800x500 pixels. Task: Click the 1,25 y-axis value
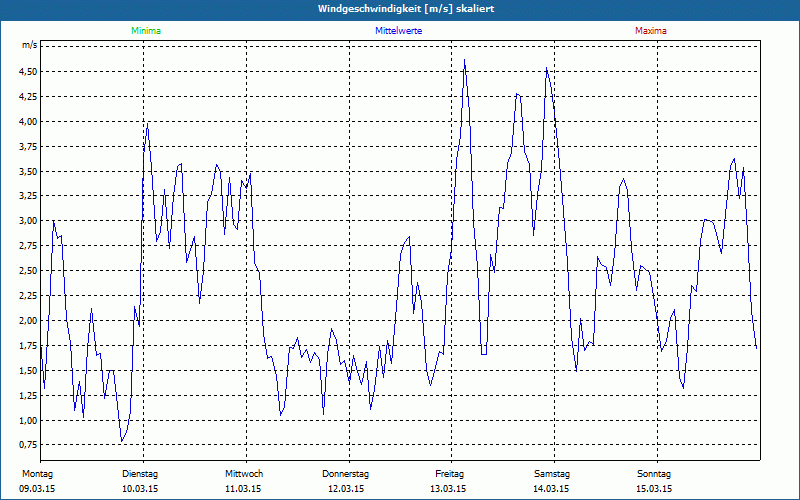tap(29, 395)
